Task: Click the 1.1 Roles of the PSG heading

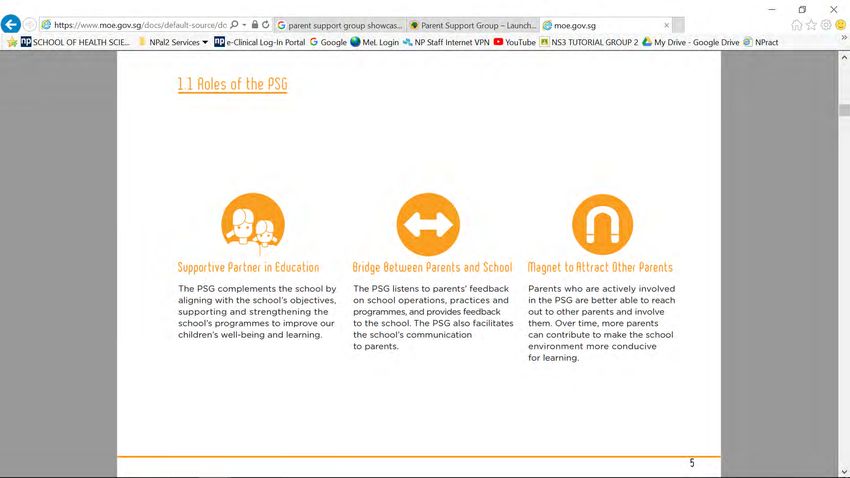Action: pyautogui.click(x=233, y=85)
